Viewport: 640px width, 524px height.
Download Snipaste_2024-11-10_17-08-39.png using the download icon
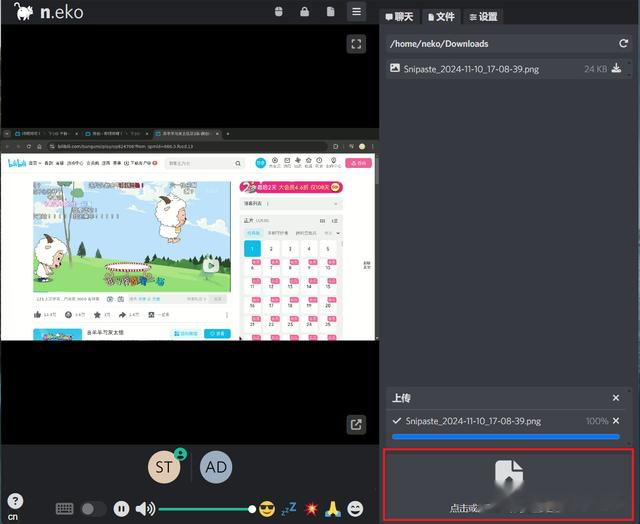pos(616,68)
